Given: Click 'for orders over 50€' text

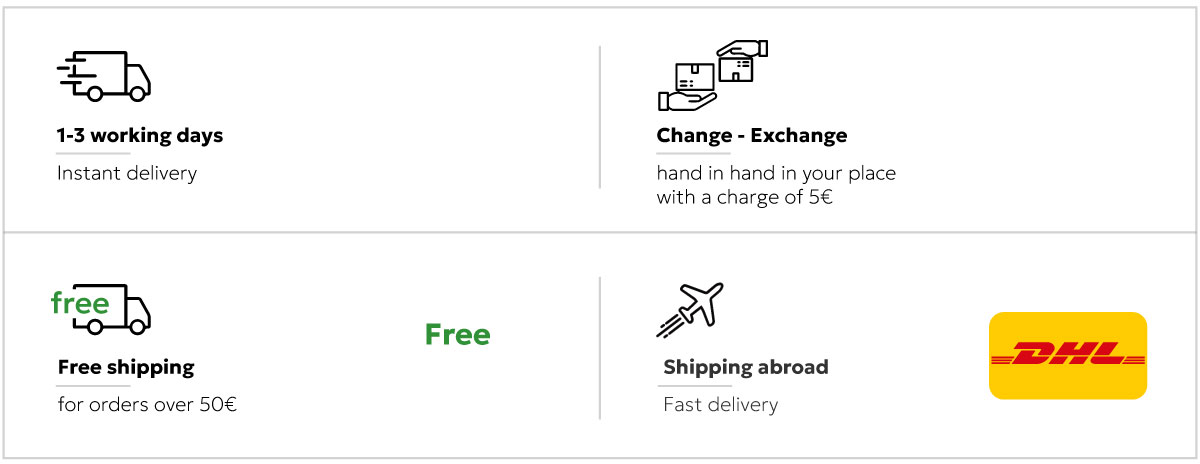Looking at the screenshot, I should point(147,405).
